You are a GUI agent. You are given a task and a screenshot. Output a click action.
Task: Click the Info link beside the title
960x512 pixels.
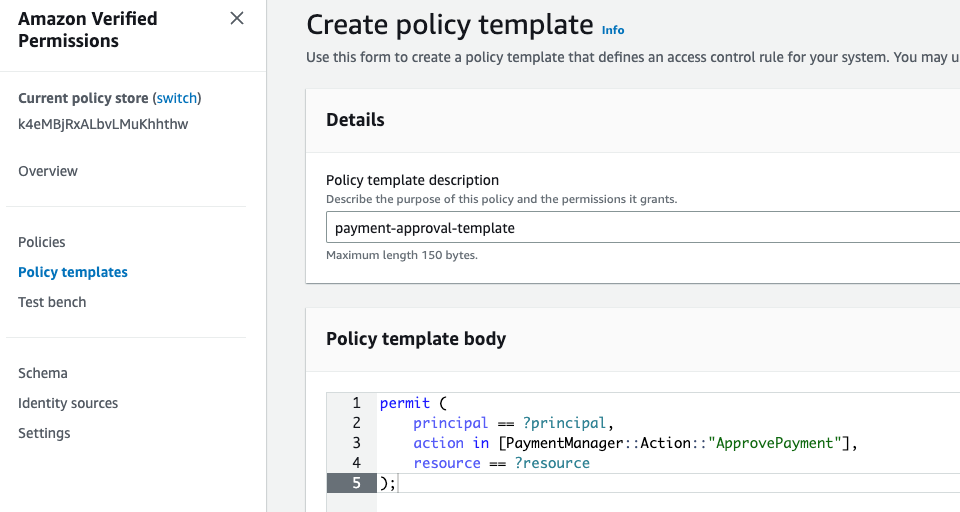613,30
